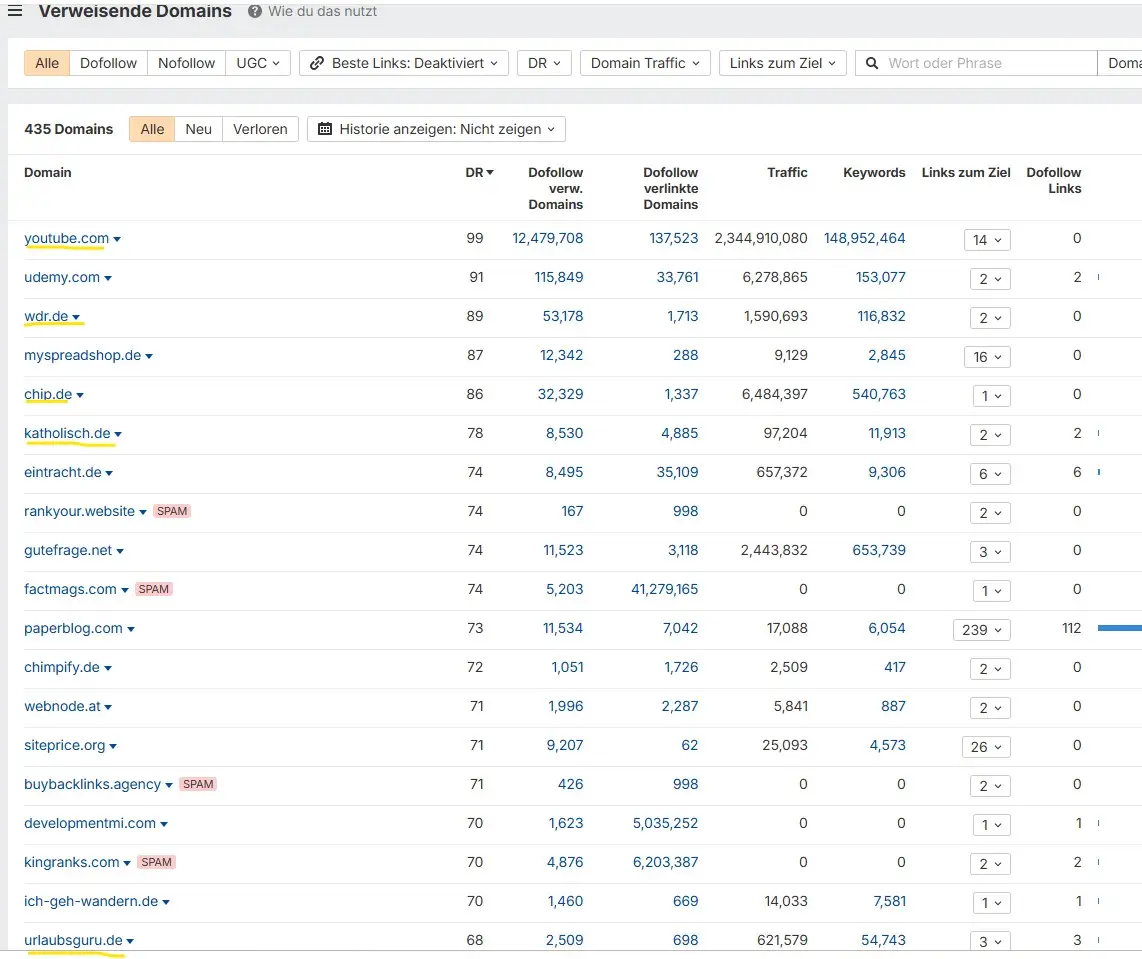Screen dimensions: 1142x959
Task: Click SPAM badge on kingranks.com
Action: point(157,862)
